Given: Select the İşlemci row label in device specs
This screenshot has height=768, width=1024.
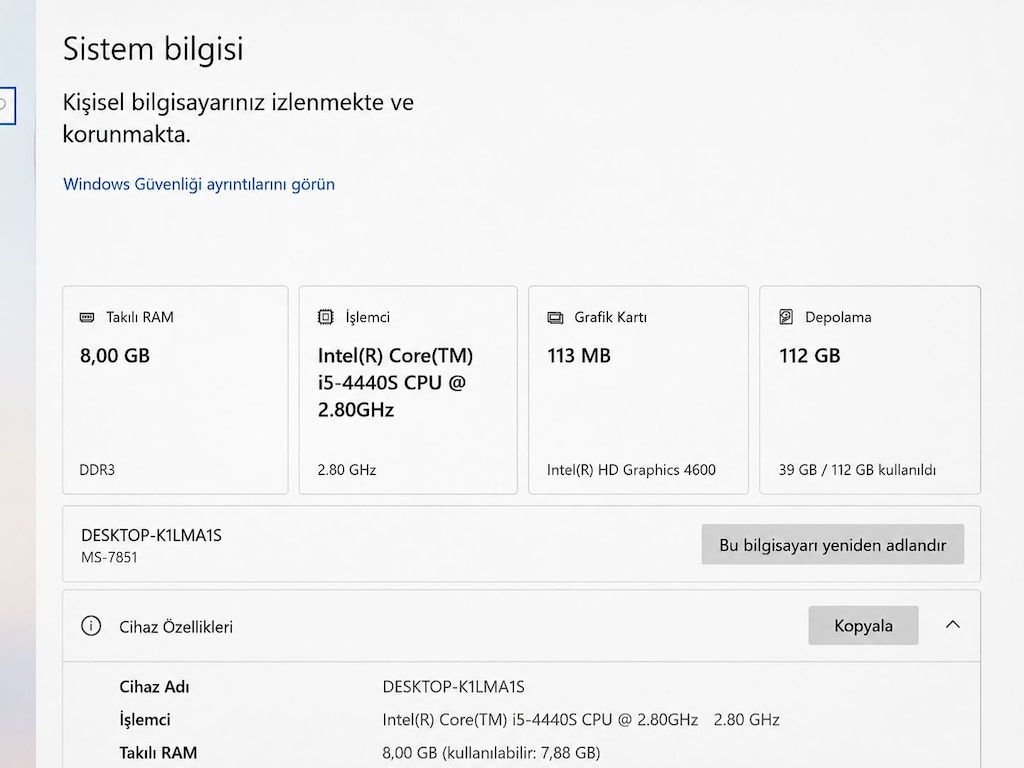Looking at the screenshot, I should [x=145, y=720].
